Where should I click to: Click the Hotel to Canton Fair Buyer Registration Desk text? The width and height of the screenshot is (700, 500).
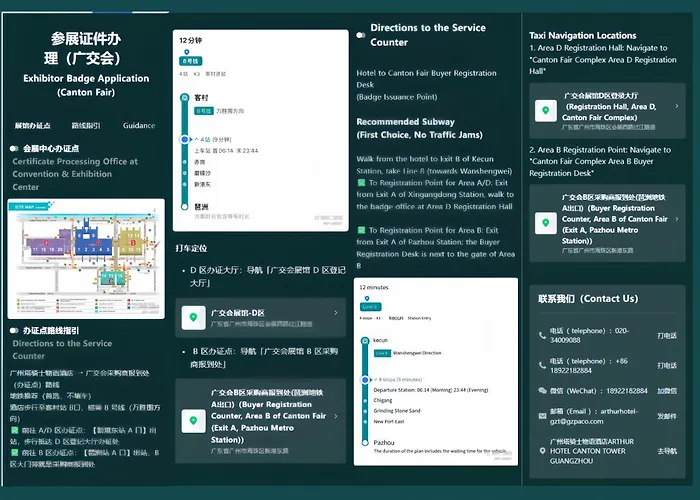click(426, 79)
